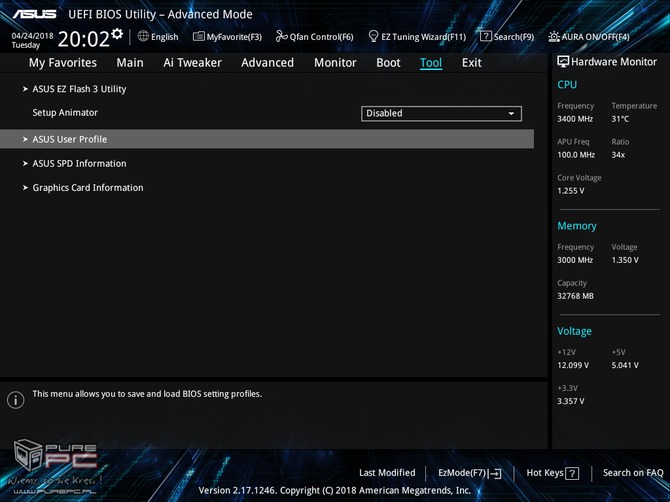Click the 04/24/2018 date
Image resolution: width=670 pixels, height=502 pixels.
[32, 36]
